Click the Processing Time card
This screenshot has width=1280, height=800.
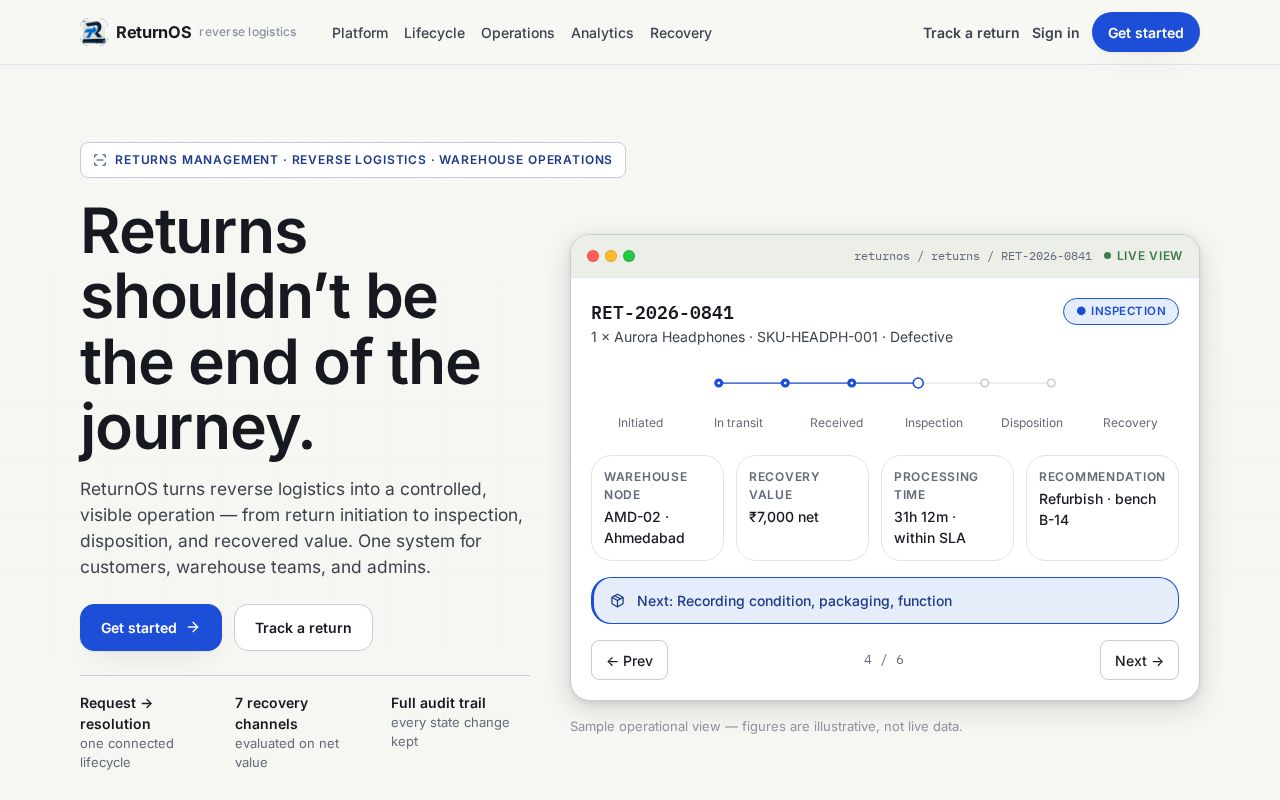[947, 508]
